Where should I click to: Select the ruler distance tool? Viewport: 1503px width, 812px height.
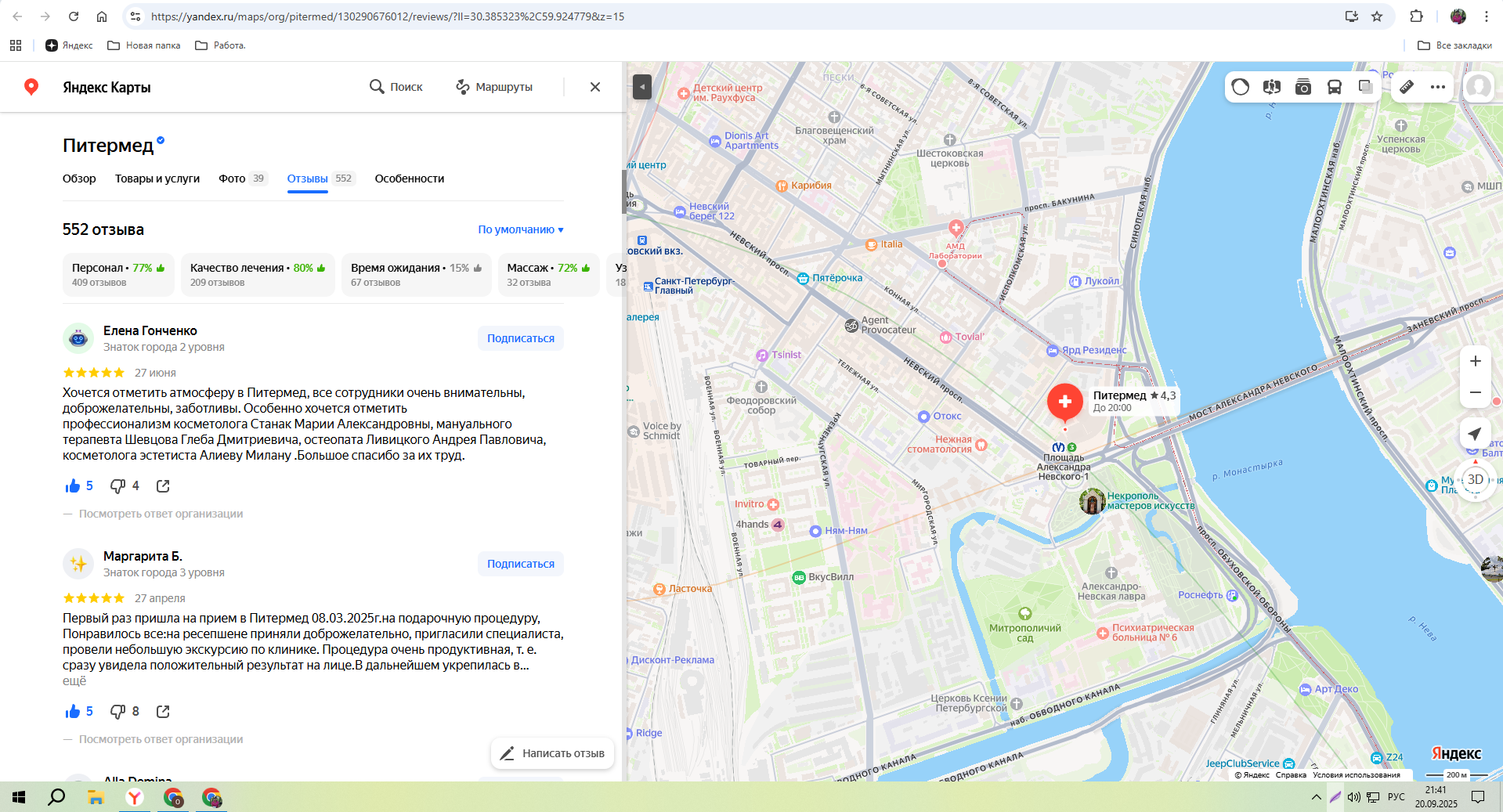click(x=1407, y=87)
